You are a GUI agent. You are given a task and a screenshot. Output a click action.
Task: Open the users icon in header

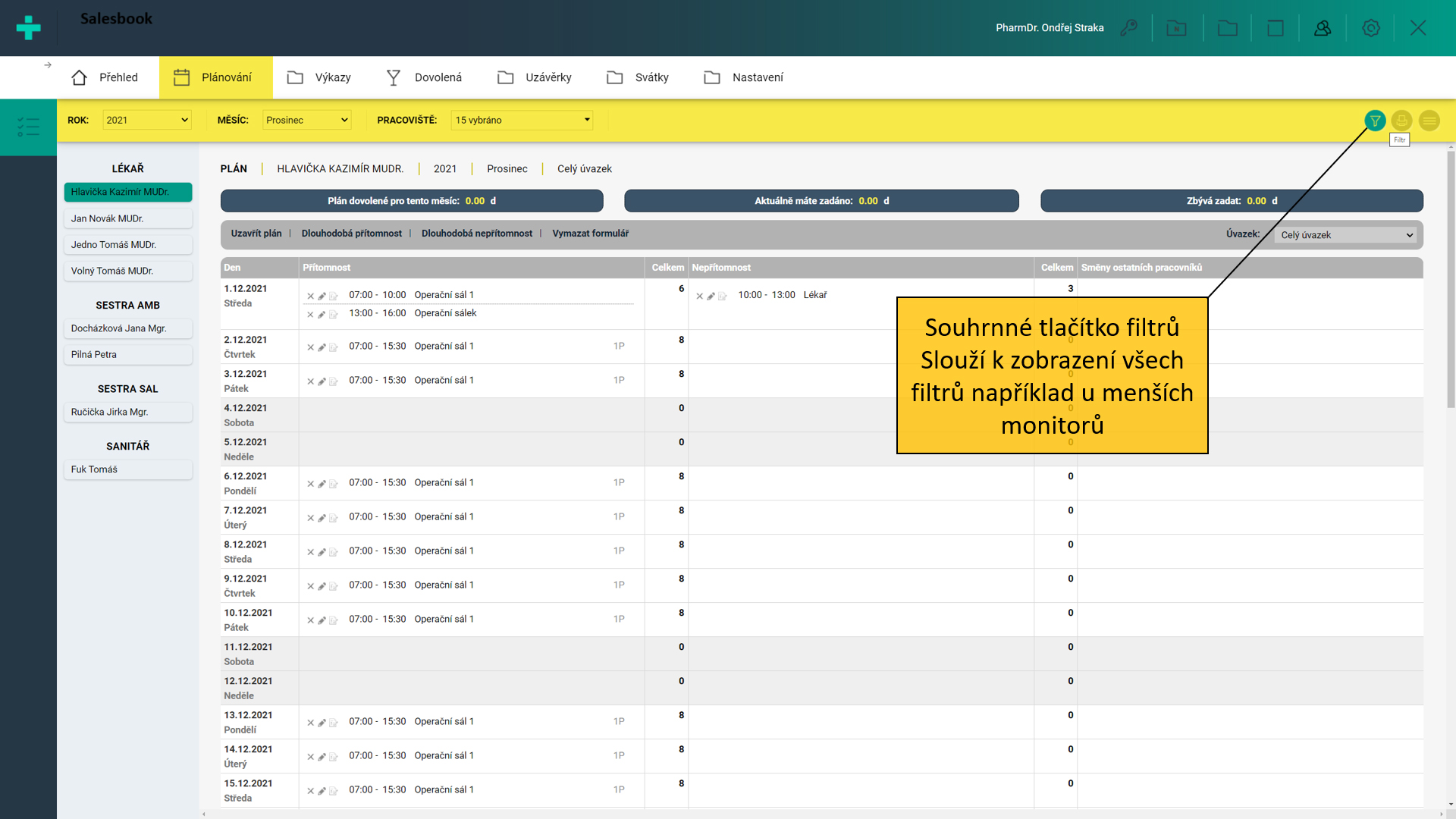point(1323,28)
